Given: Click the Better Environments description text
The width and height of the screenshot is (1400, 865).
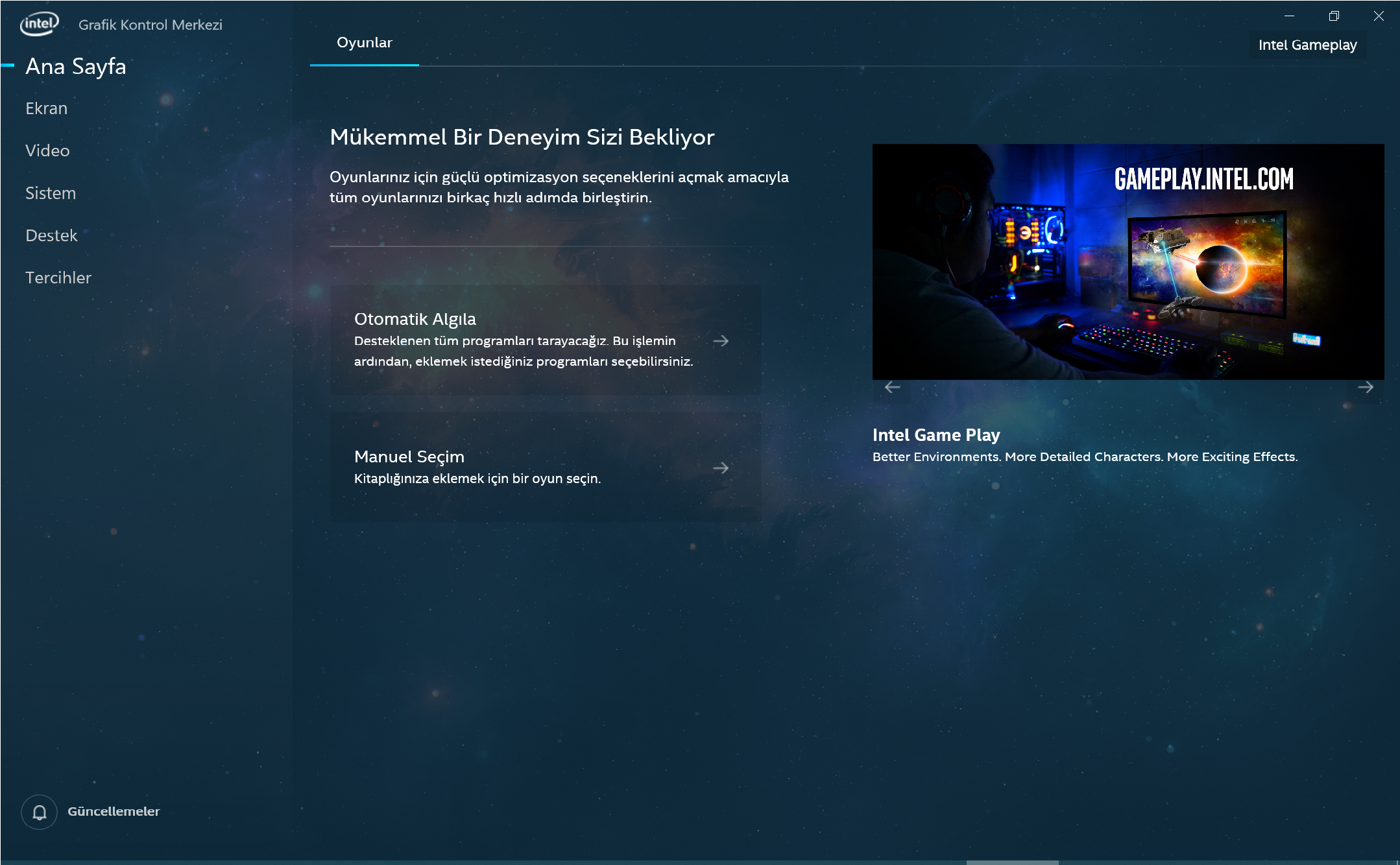Looking at the screenshot, I should [x=1085, y=456].
